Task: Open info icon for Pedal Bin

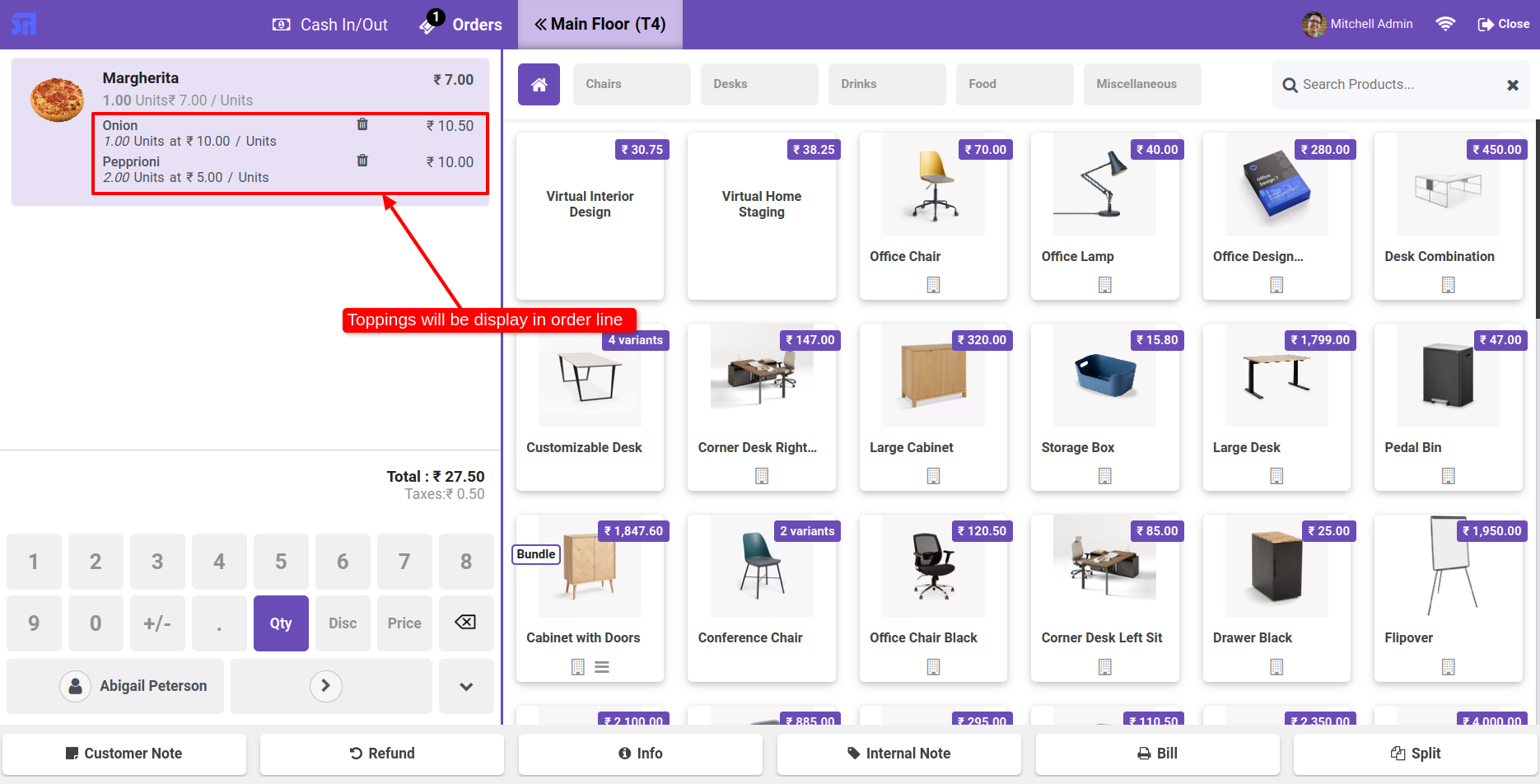Action: 1449,476
